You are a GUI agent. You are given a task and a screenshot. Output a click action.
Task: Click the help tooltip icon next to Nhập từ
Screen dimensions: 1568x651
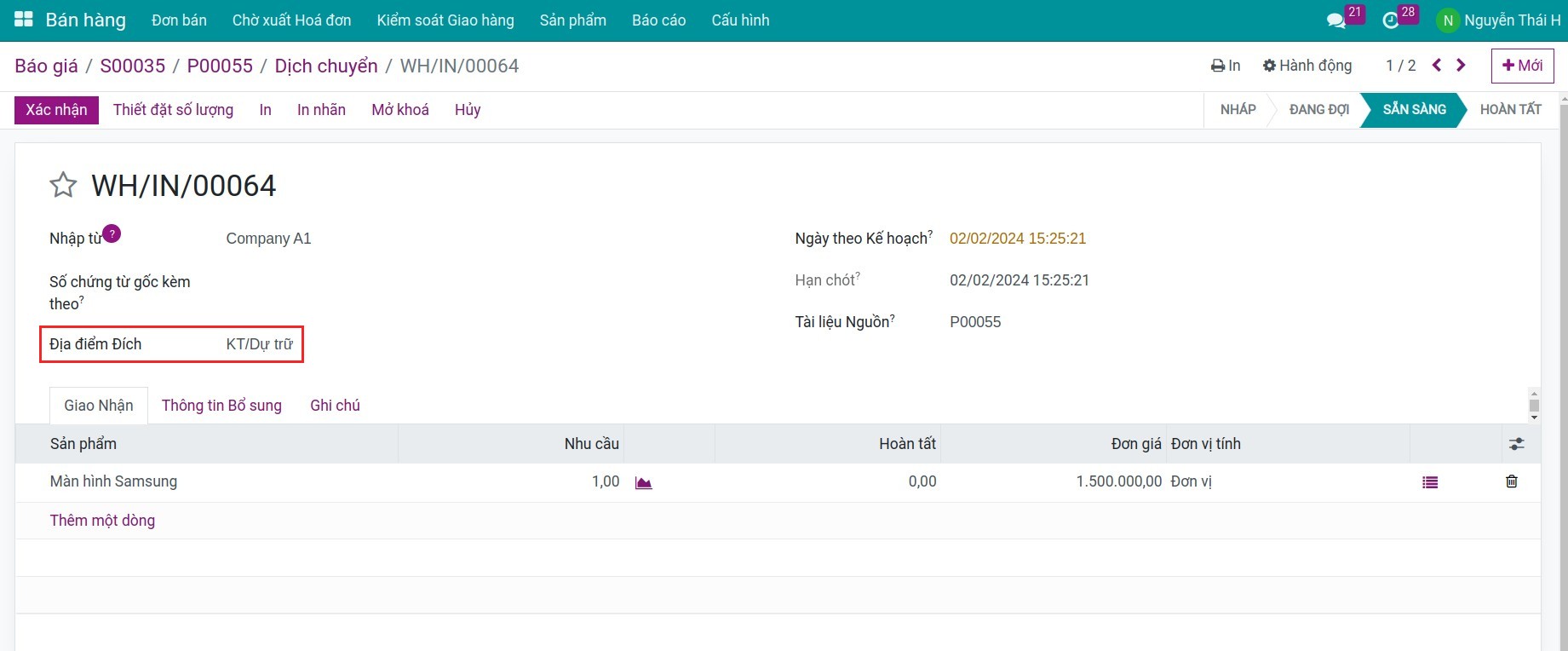pos(112,233)
